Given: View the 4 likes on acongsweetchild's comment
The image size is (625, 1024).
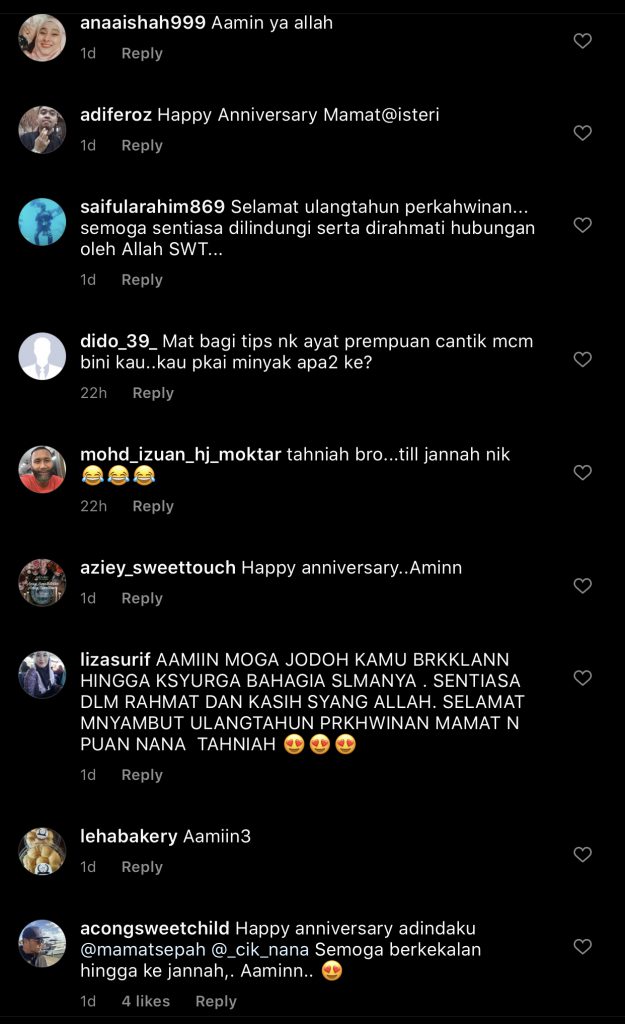Looking at the screenshot, I should (146, 1001).
